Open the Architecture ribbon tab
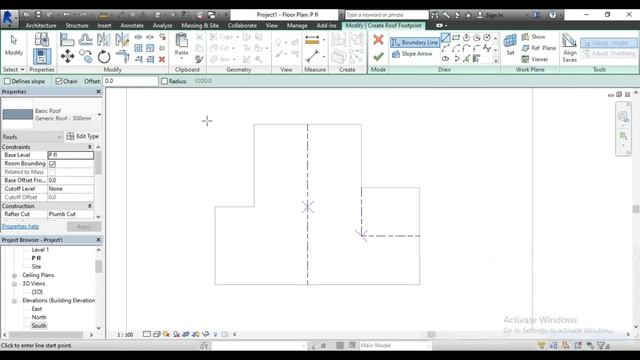The width and height of the screenshot is (640, 360). point(41,25)
